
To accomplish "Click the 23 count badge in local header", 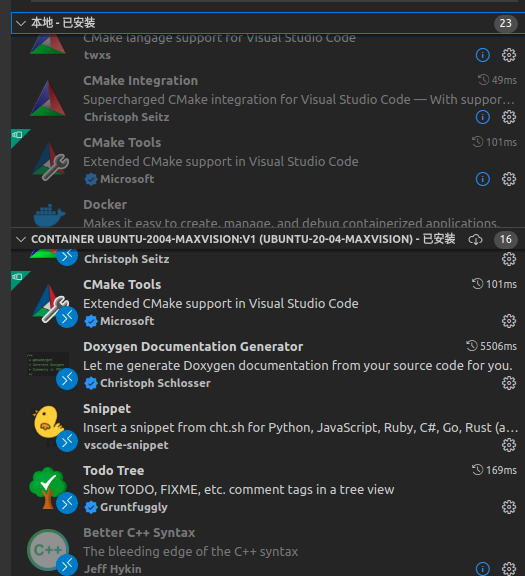I will tap(506, 23).
